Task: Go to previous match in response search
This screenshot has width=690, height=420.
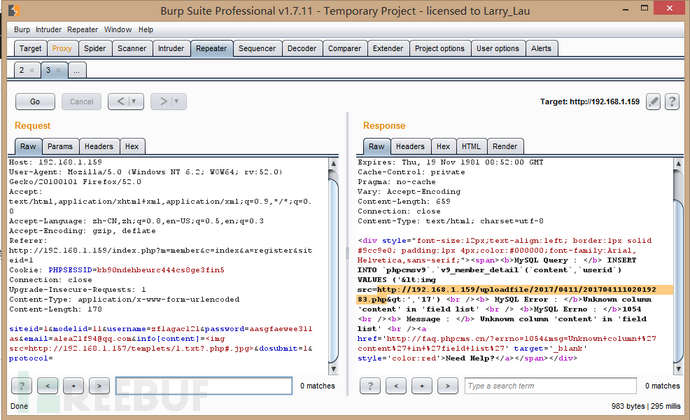Action: [396, 386]
